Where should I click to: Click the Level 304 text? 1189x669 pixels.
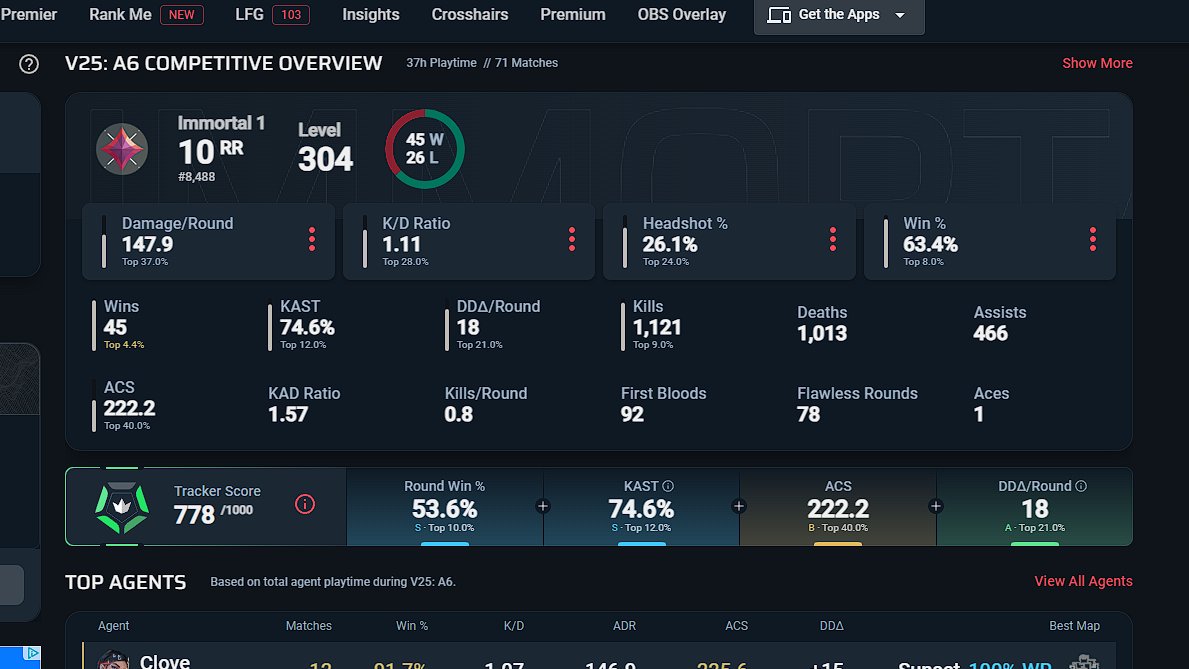coord(325,148)
